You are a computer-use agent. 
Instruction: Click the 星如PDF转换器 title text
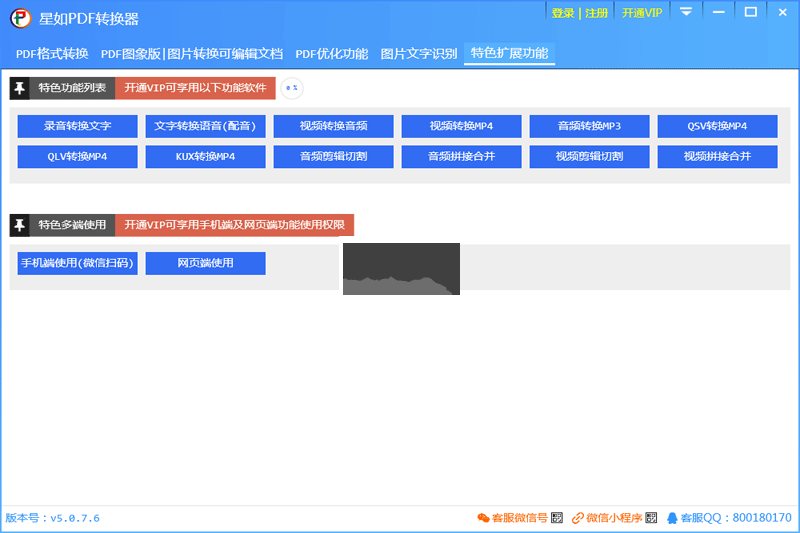[x=89, y=19]
